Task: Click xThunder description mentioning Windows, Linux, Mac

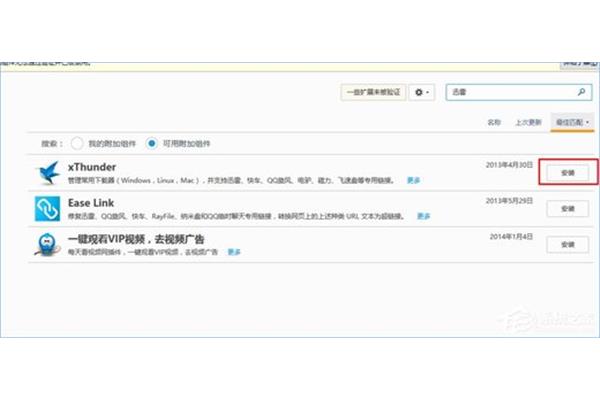Action: [x=232, y=180]
